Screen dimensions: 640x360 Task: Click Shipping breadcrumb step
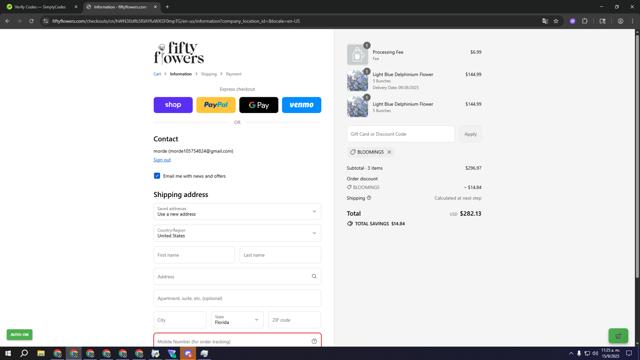(x=209, y=74)
